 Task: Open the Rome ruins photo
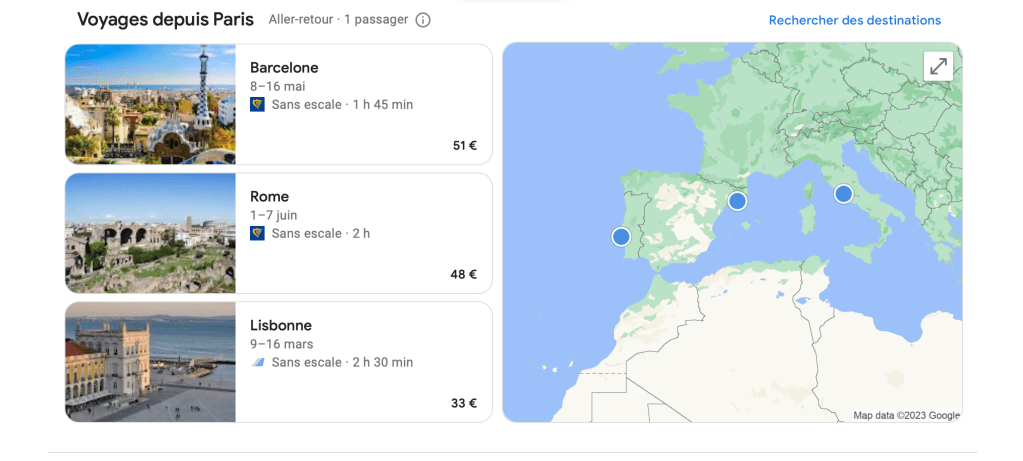(150, 233)
